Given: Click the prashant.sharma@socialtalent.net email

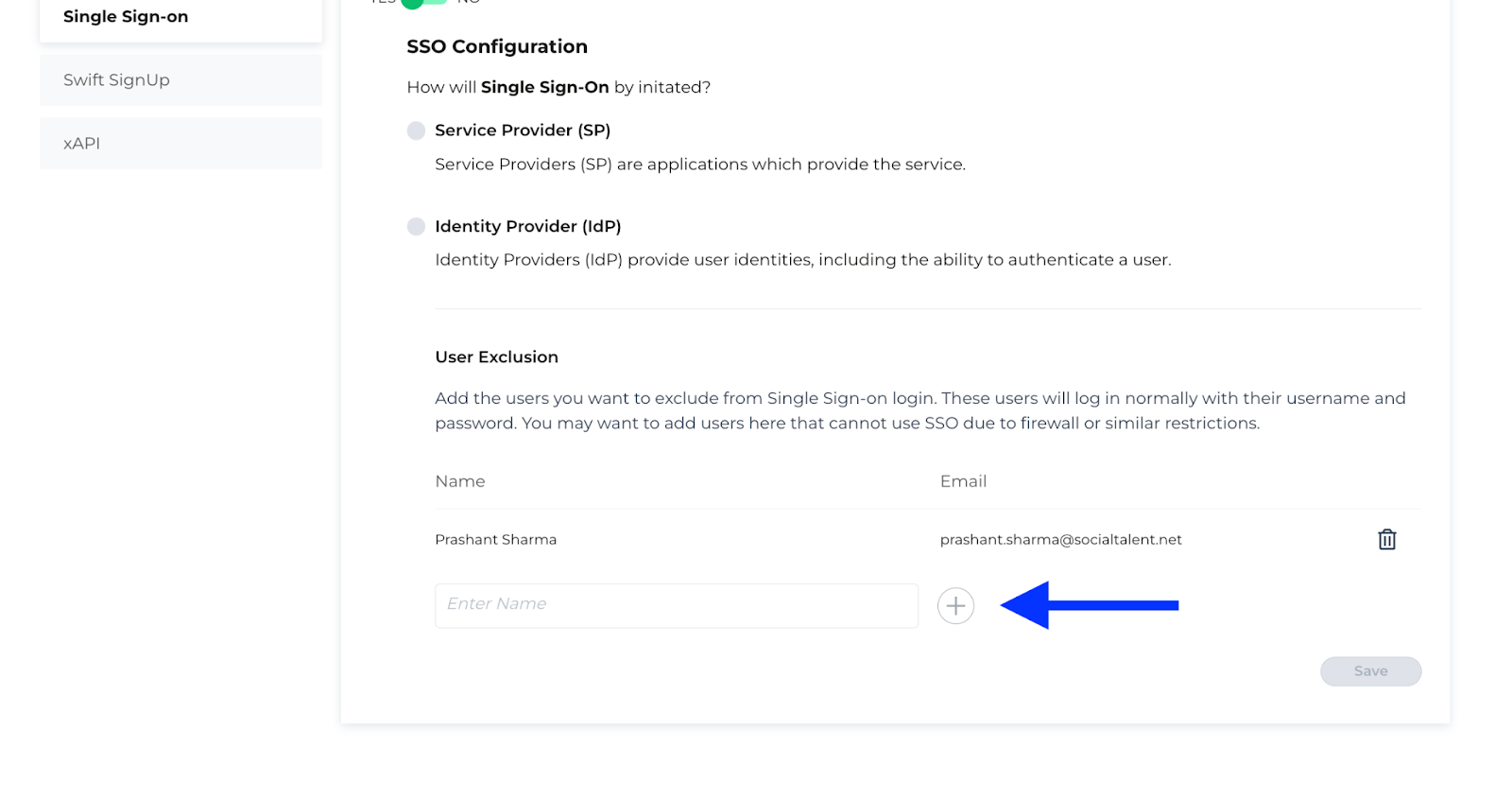Looking at the screenshot, I should [1060, 539].
